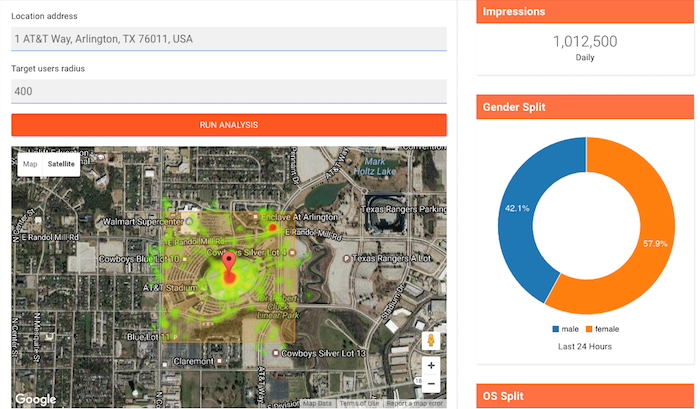Zoom out with the map minus button
This screenshot has height=409, width=700.
point(431,384)
